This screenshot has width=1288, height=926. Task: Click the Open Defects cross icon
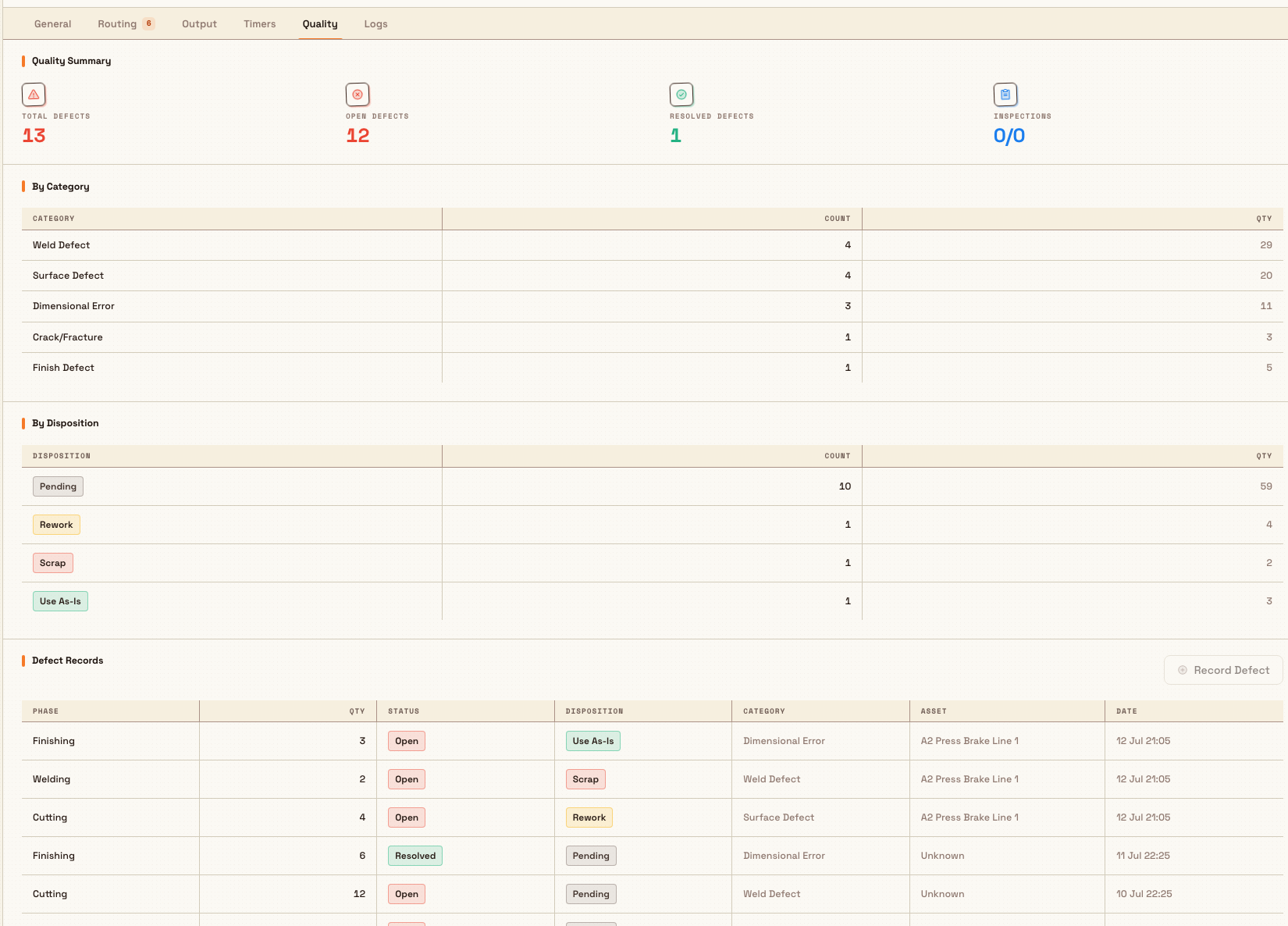[358, 94]
